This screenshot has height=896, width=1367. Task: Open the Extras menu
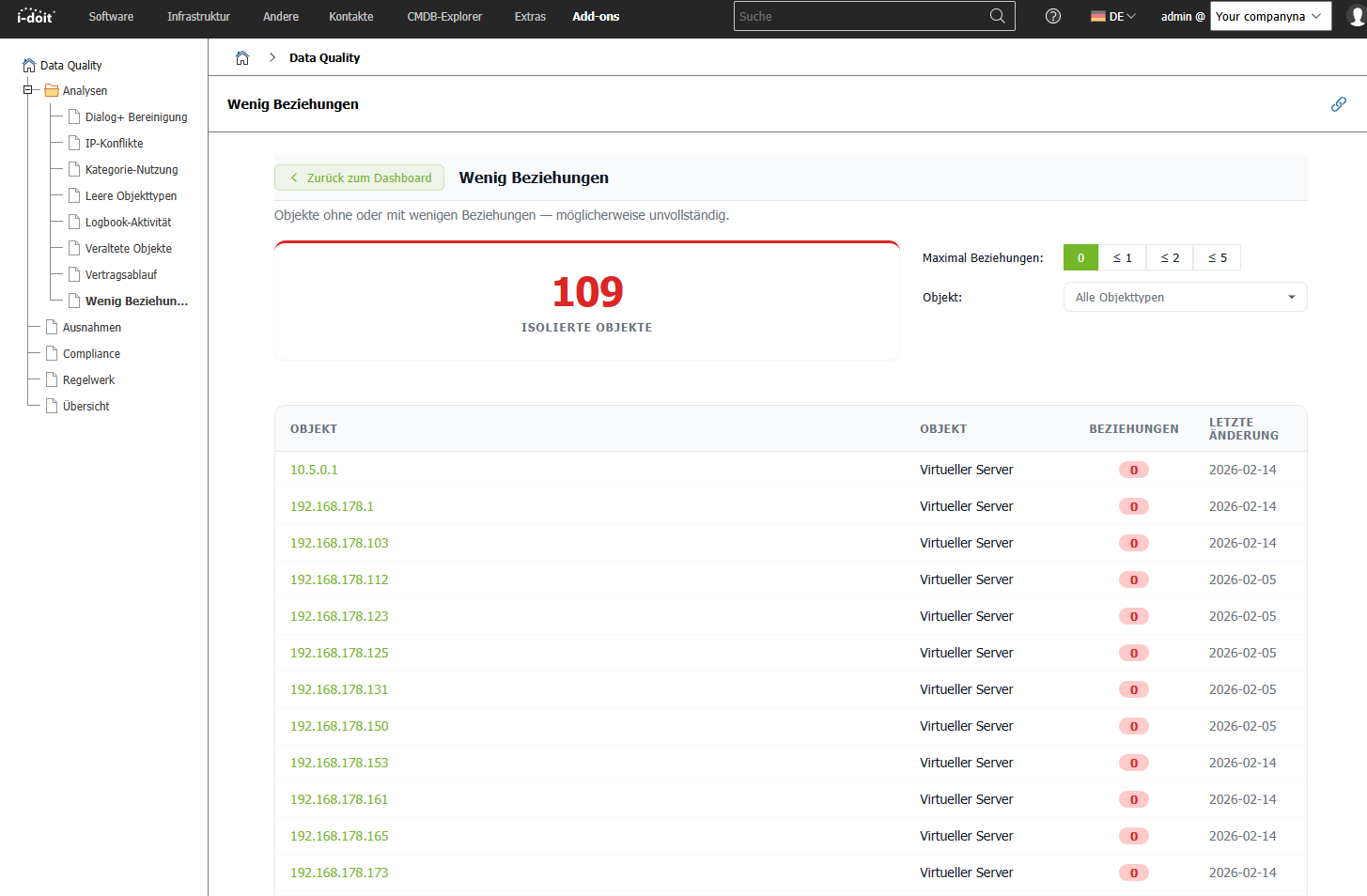click(529, 16)
